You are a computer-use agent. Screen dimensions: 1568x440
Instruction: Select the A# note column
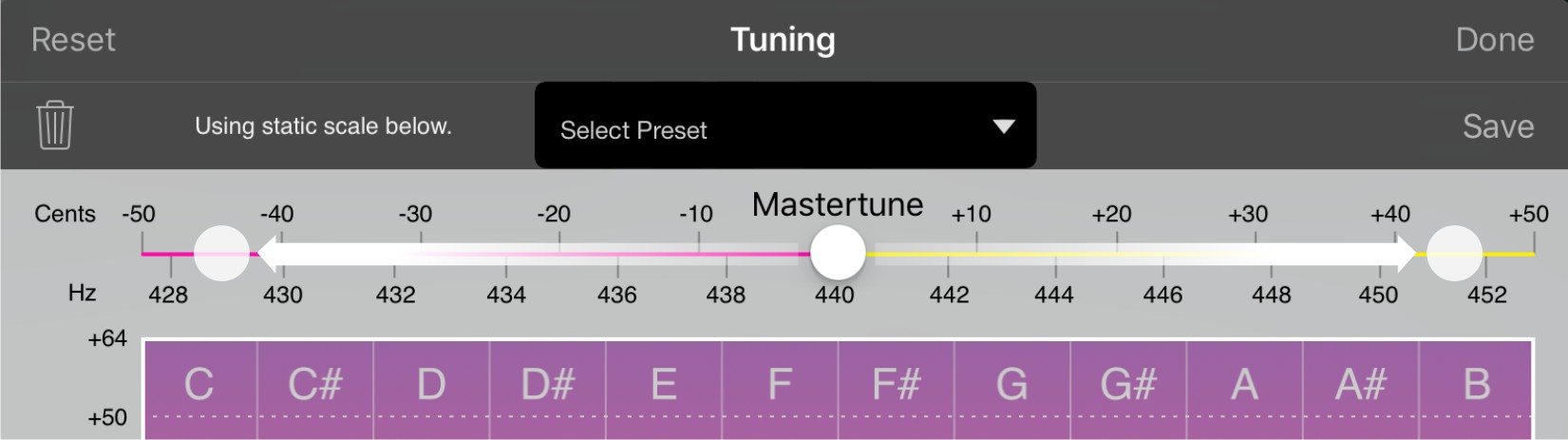[x=1360, y=390]
